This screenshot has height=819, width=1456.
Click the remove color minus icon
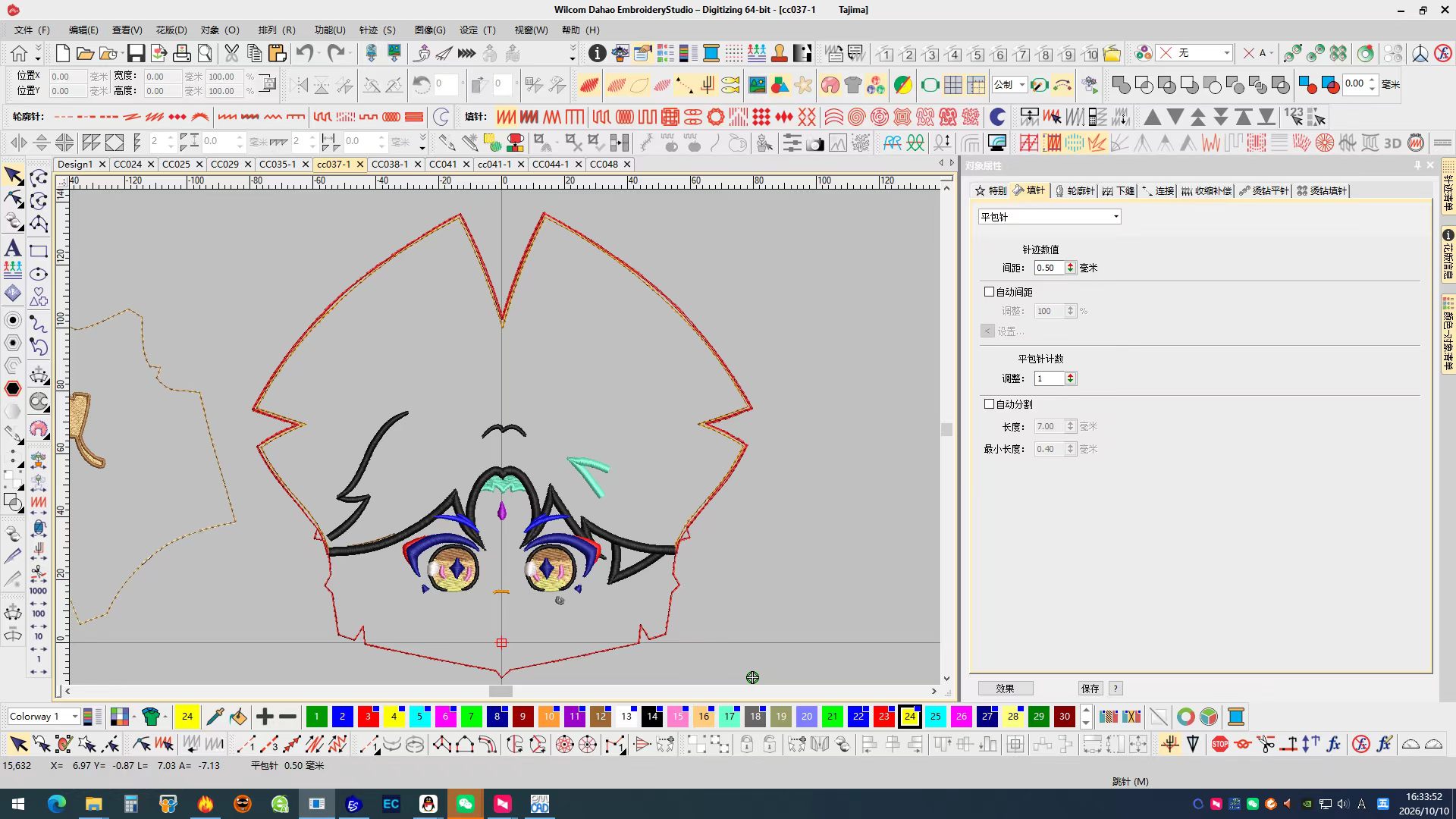tap(288, 717)
